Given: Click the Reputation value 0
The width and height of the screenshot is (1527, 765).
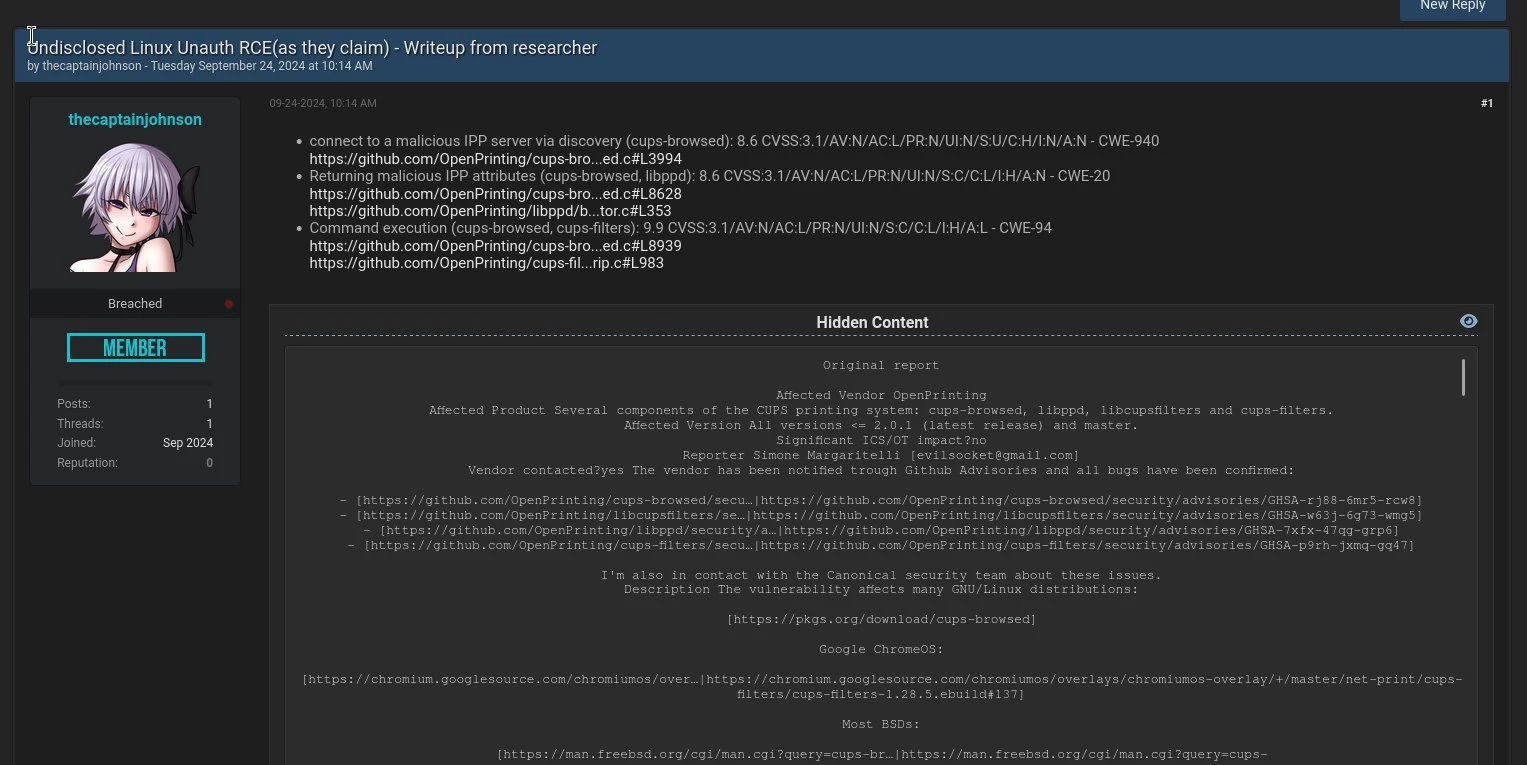Looking at the screenshot, I should [209, 462].
